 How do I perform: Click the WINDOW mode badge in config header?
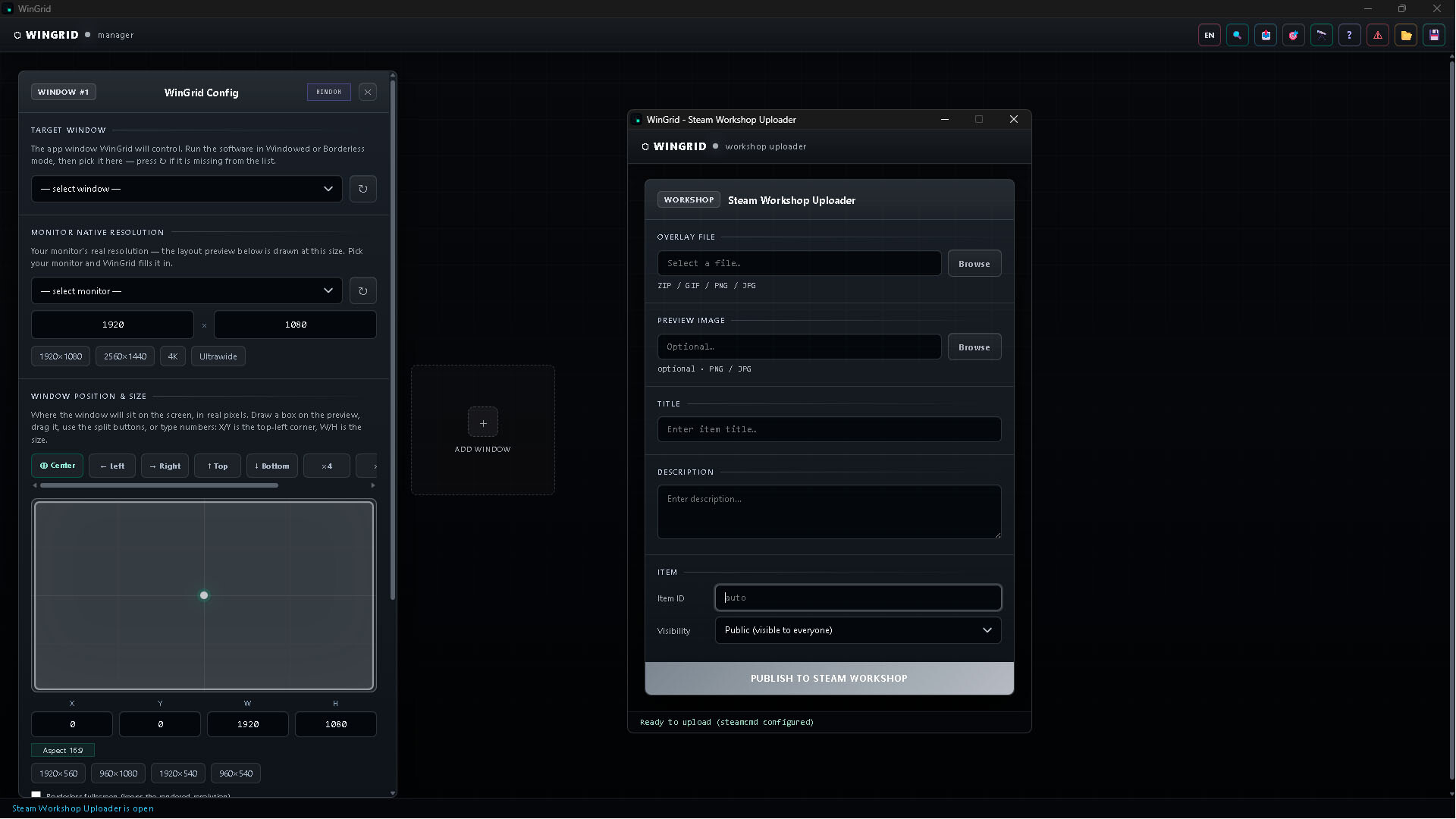click(328, 92)
